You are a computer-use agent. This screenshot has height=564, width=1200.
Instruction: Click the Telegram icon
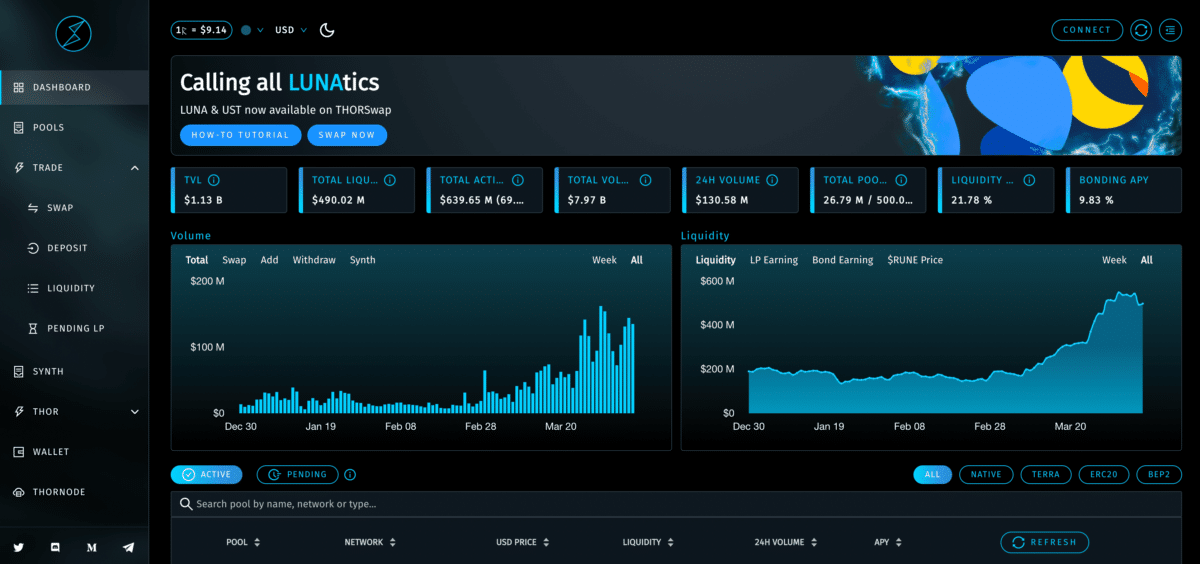coord(128,547)
